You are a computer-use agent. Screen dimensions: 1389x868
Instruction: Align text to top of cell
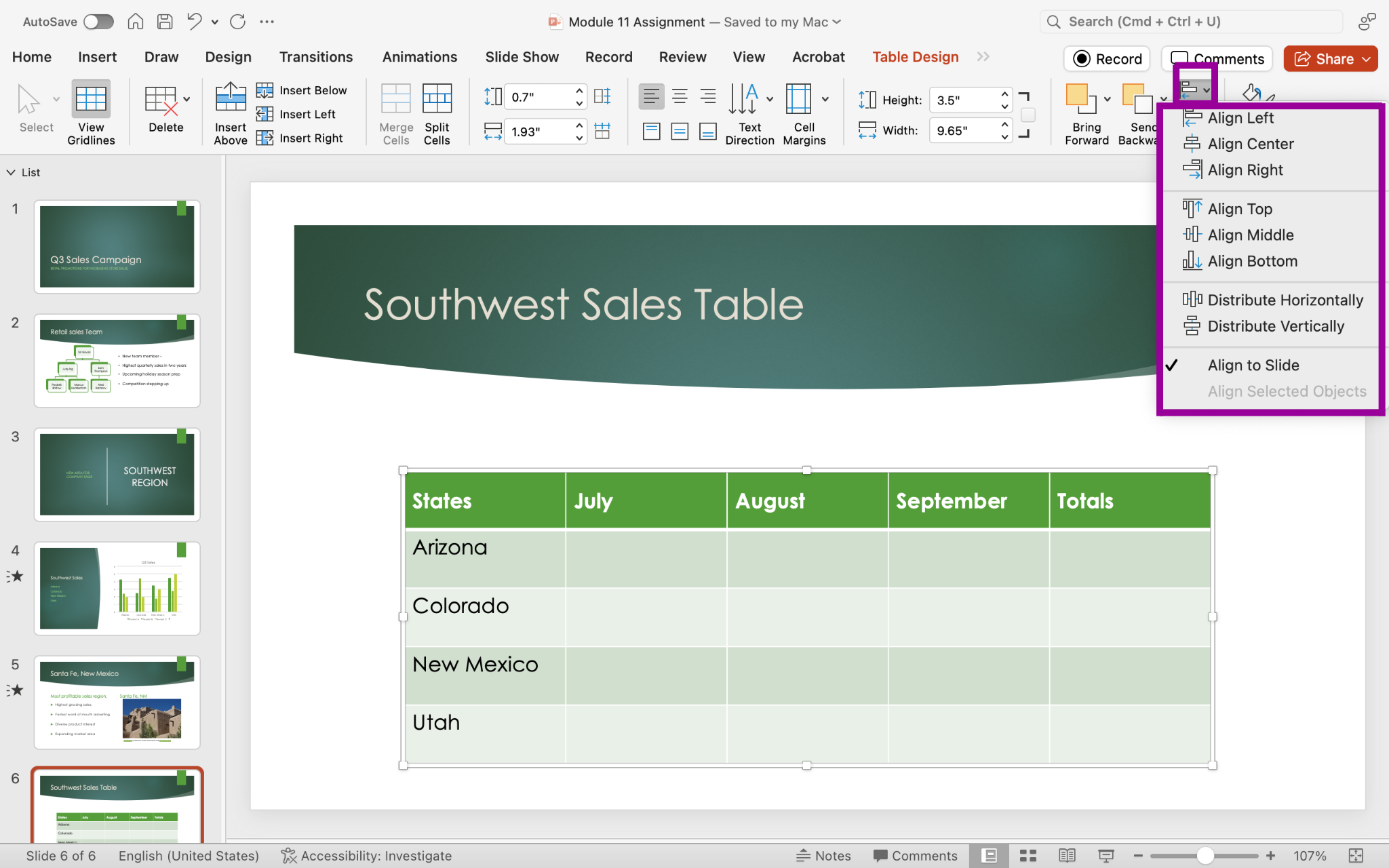coord(651,131)
